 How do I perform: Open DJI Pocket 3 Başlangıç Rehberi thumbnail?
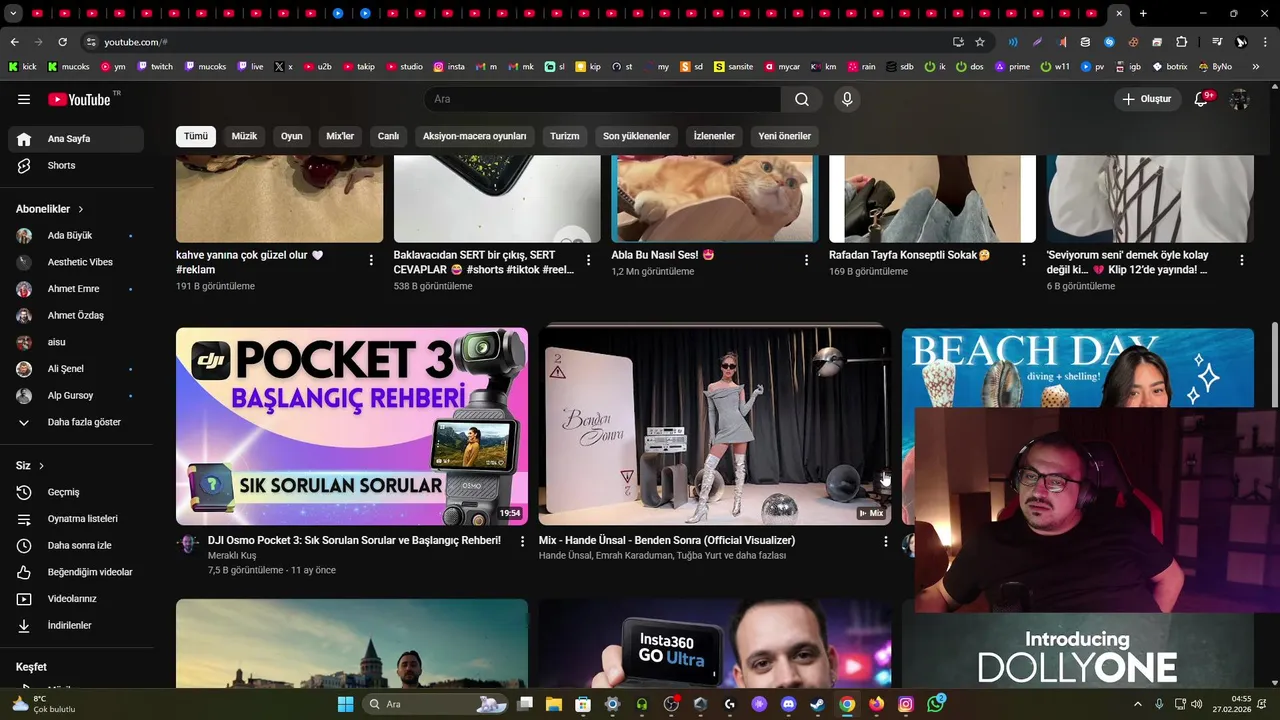352,426
